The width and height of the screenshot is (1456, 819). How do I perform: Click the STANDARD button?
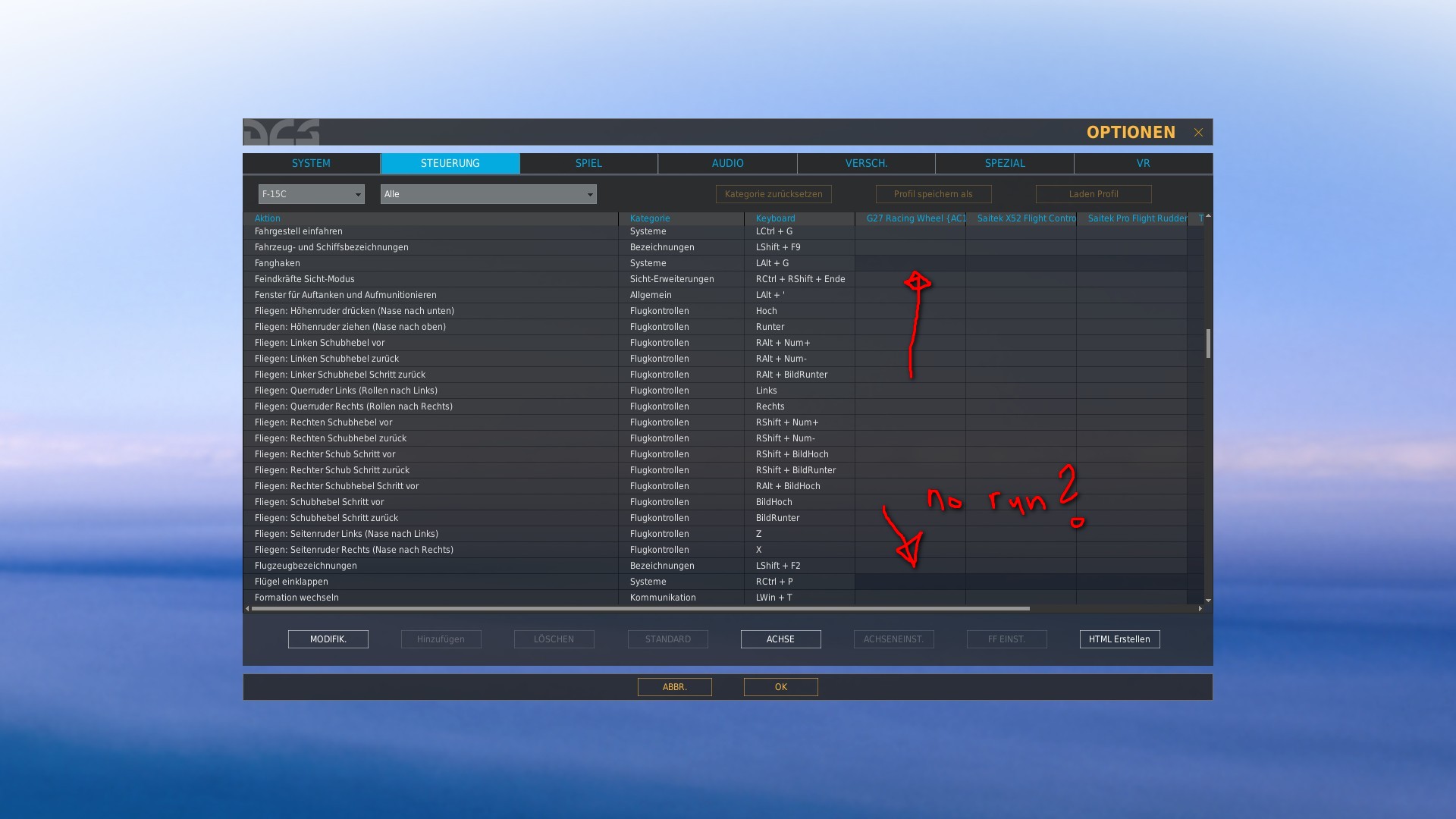pyautogui.click(x=668, y=639)
